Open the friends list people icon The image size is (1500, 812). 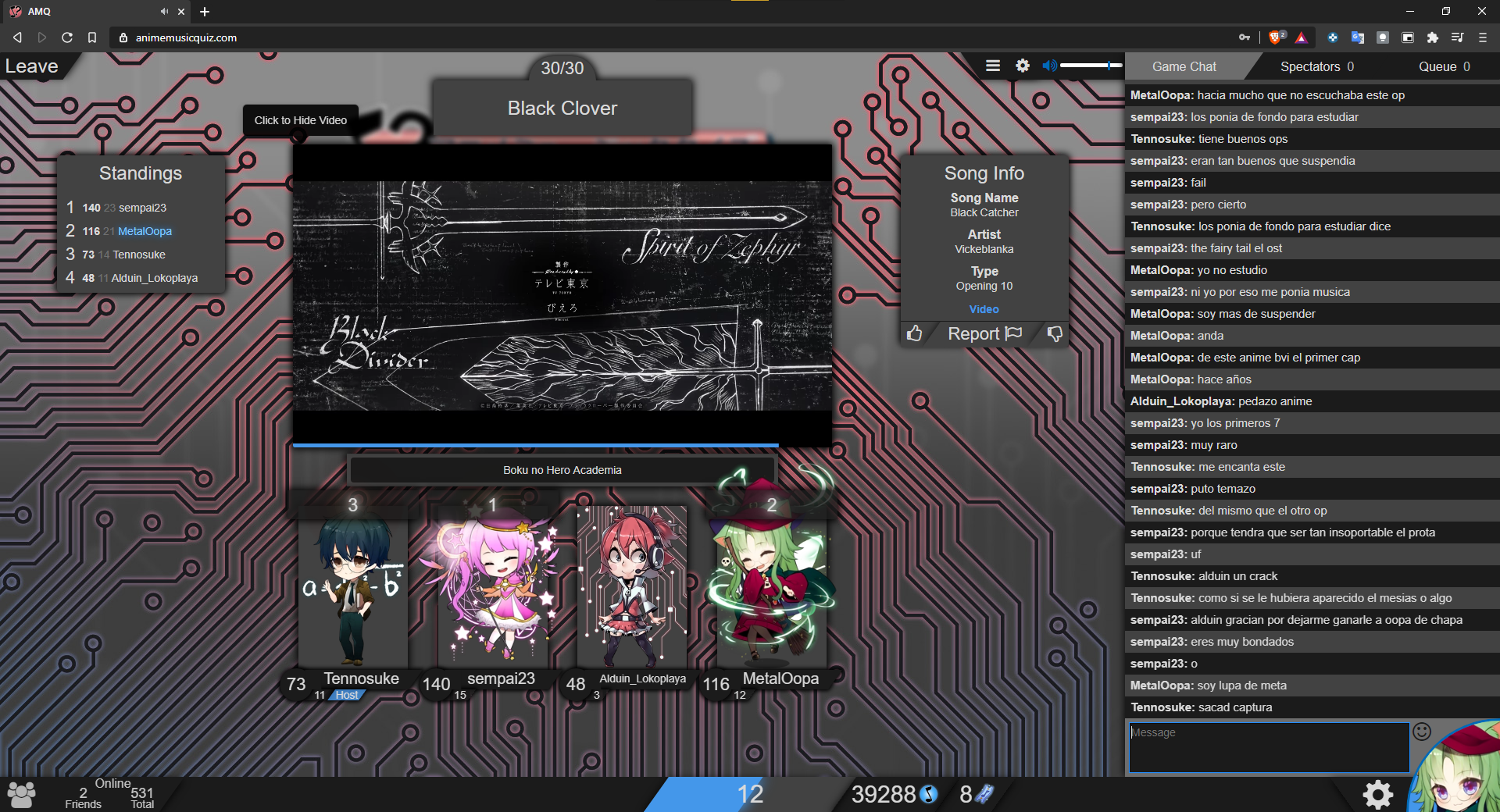click(x=21, y=795)
